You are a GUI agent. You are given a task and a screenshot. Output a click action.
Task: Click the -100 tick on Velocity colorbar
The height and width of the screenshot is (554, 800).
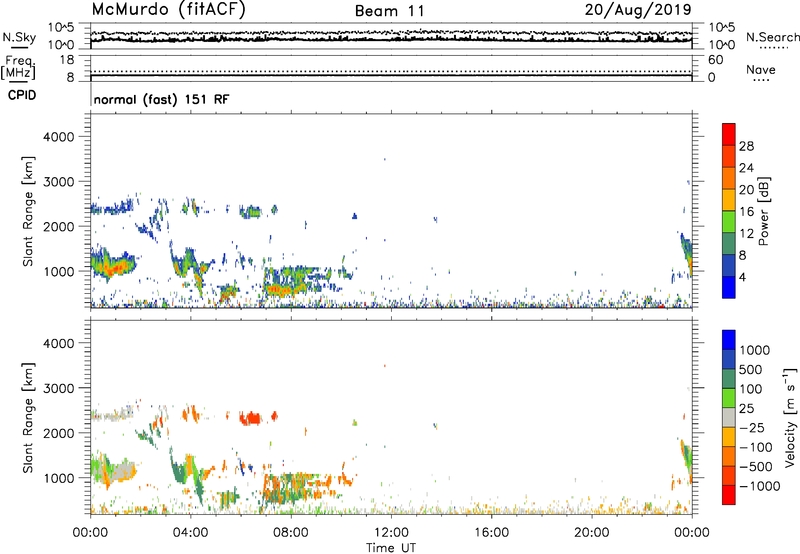coord(755,447)
